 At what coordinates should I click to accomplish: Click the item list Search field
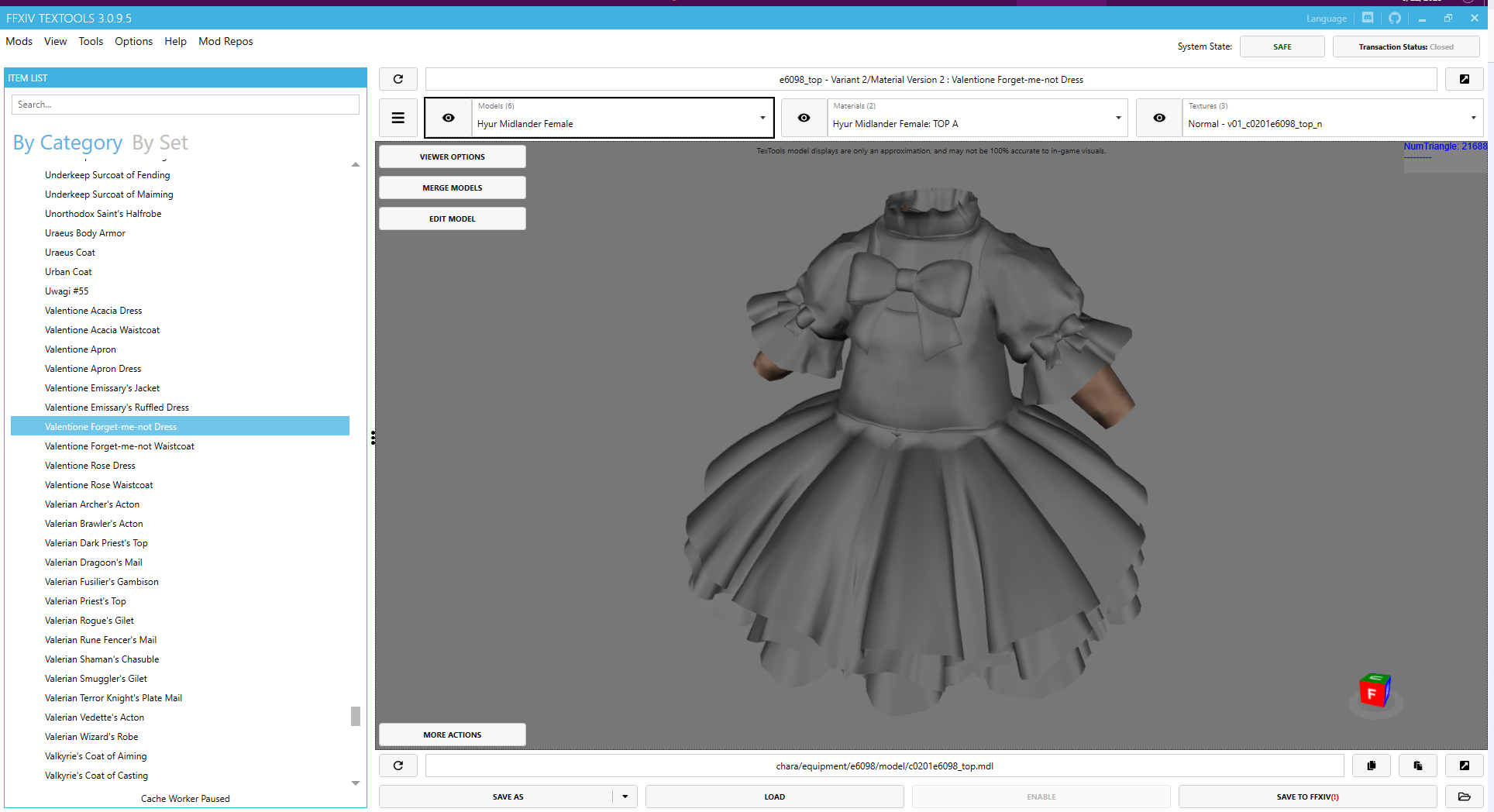coord(185,105)
